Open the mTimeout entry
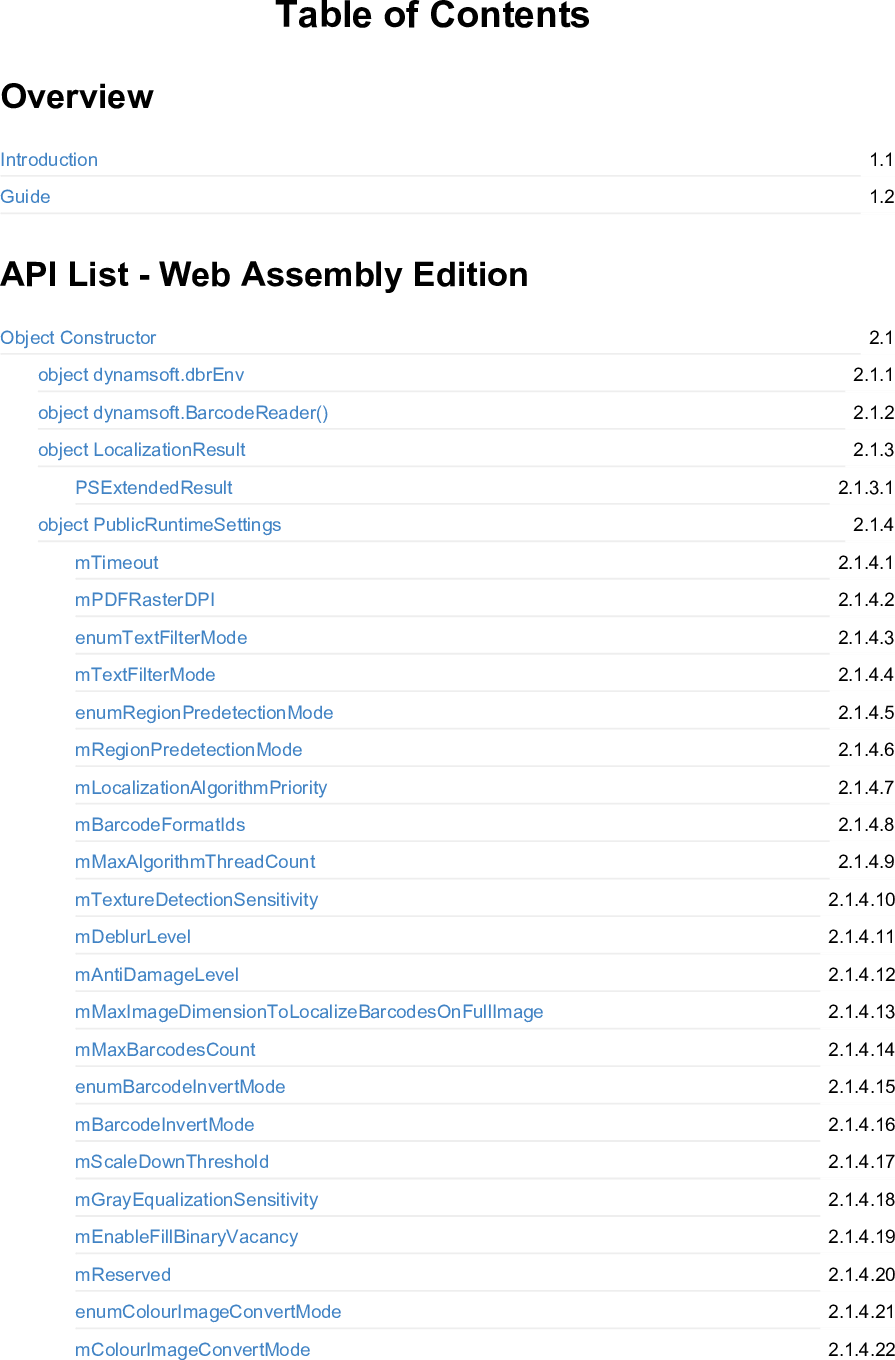 coord(117,563)
